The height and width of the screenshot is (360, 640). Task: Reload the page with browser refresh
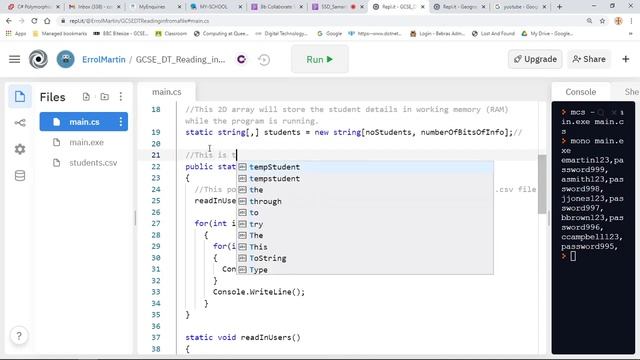click(34, 21)
